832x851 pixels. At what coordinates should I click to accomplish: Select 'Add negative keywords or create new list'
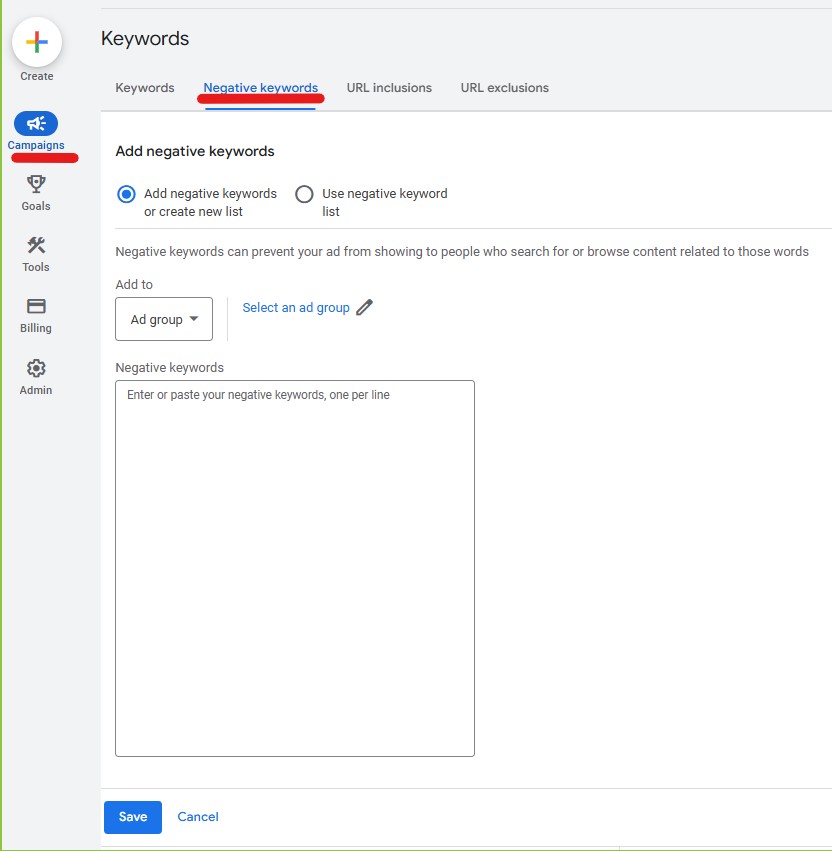pyautogui.click(x=126, y=194)
